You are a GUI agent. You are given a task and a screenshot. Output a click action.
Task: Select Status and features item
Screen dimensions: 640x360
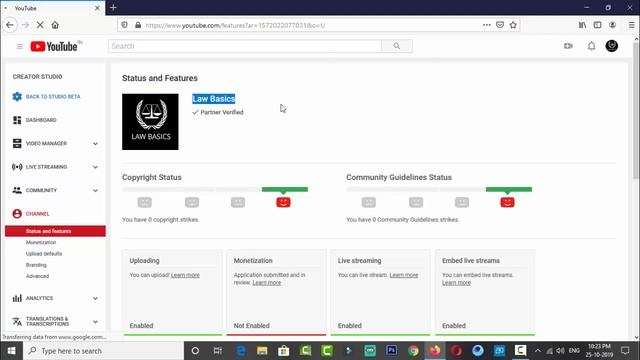tap(55, 231)
